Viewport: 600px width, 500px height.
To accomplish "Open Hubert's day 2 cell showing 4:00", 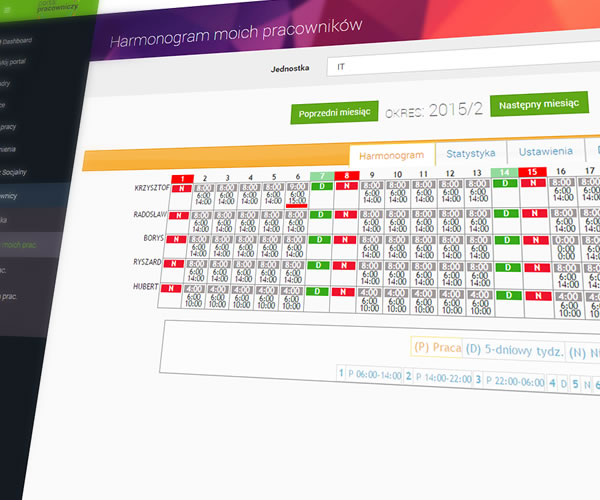I will tap(194, 296).
